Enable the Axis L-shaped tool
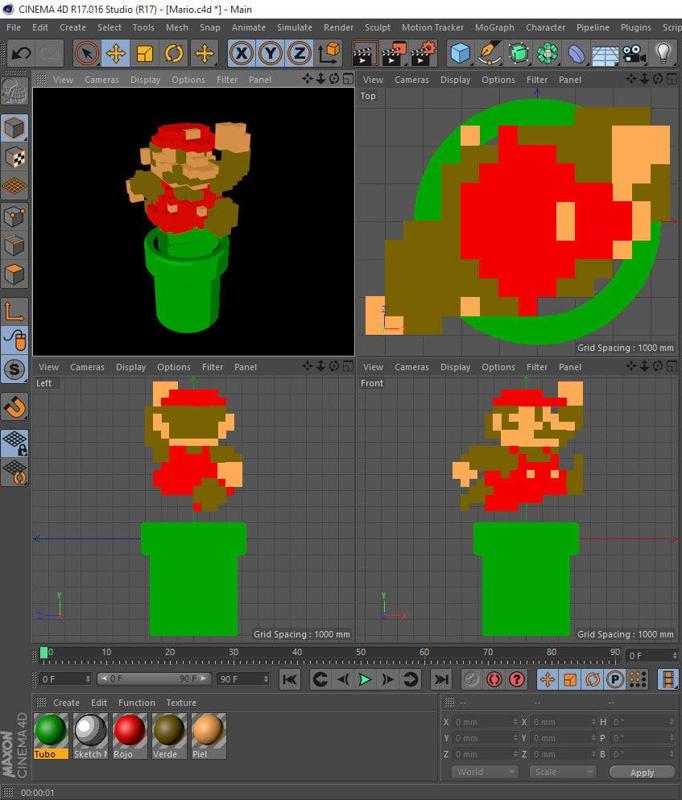The height and width of the screenshot is (800, 682). 14,311
